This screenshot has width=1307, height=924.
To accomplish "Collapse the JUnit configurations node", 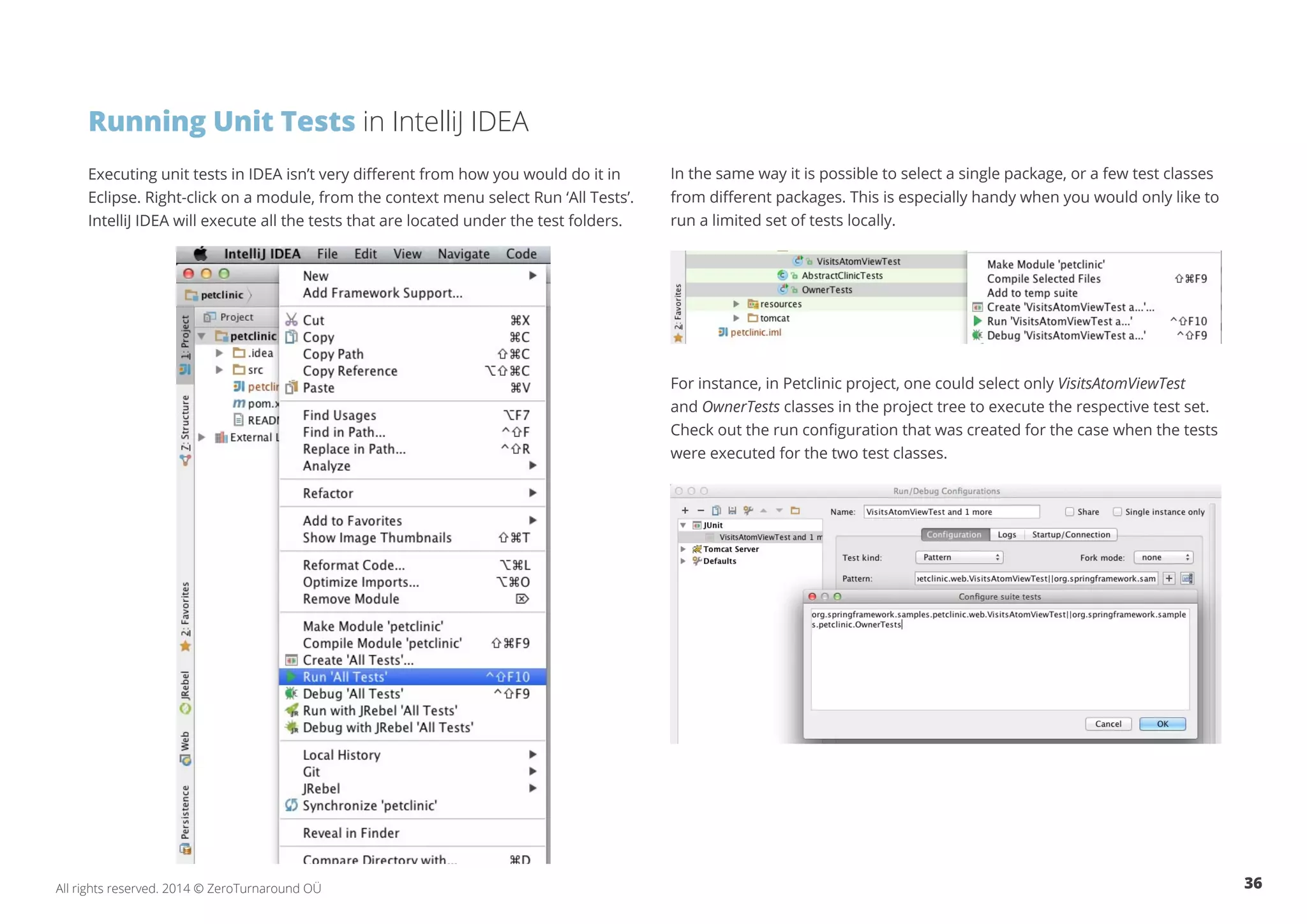I will click(683, 525).
